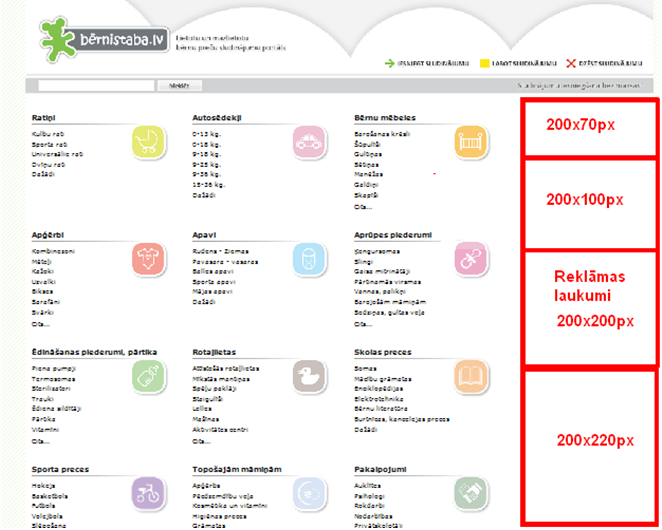This screenshot has width=662, height=530.
Task: Open the Skolas preces heading
Action: point(383,352)
